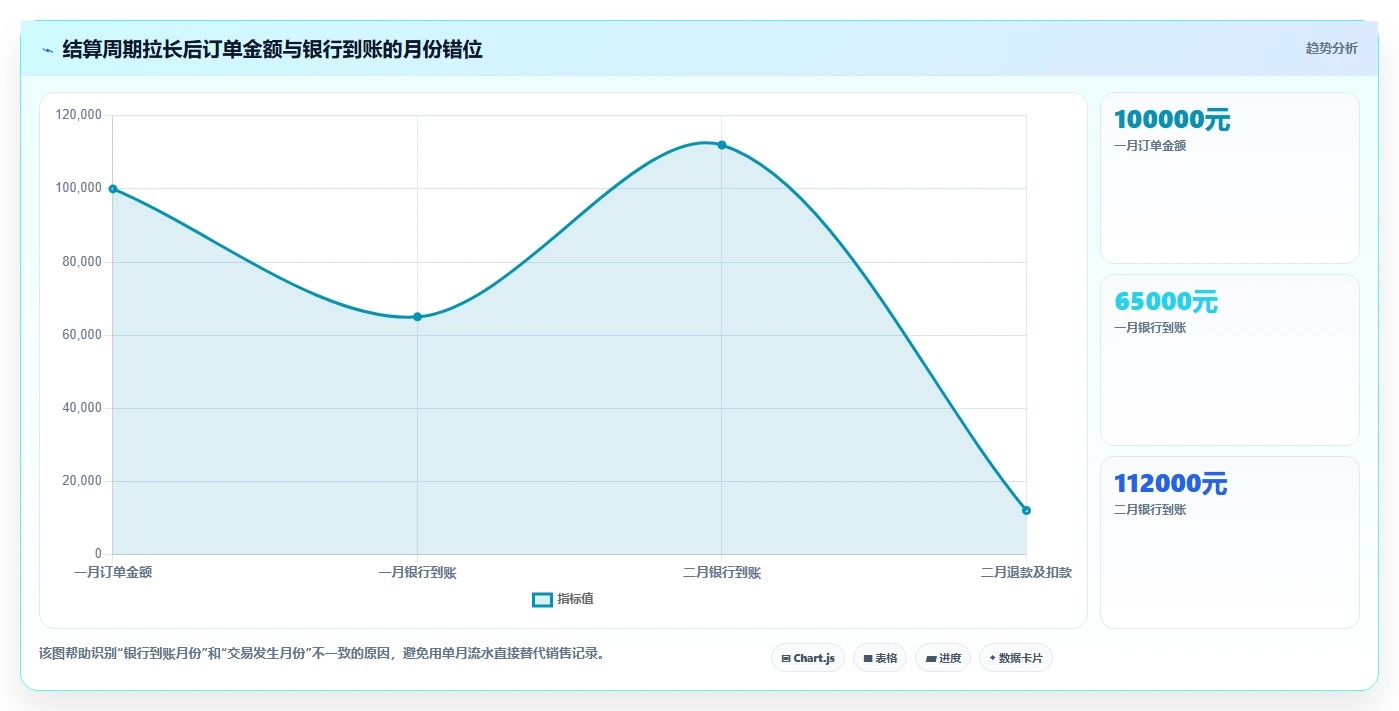Click the 一月银行到账 card caption

coord(1150,328)
